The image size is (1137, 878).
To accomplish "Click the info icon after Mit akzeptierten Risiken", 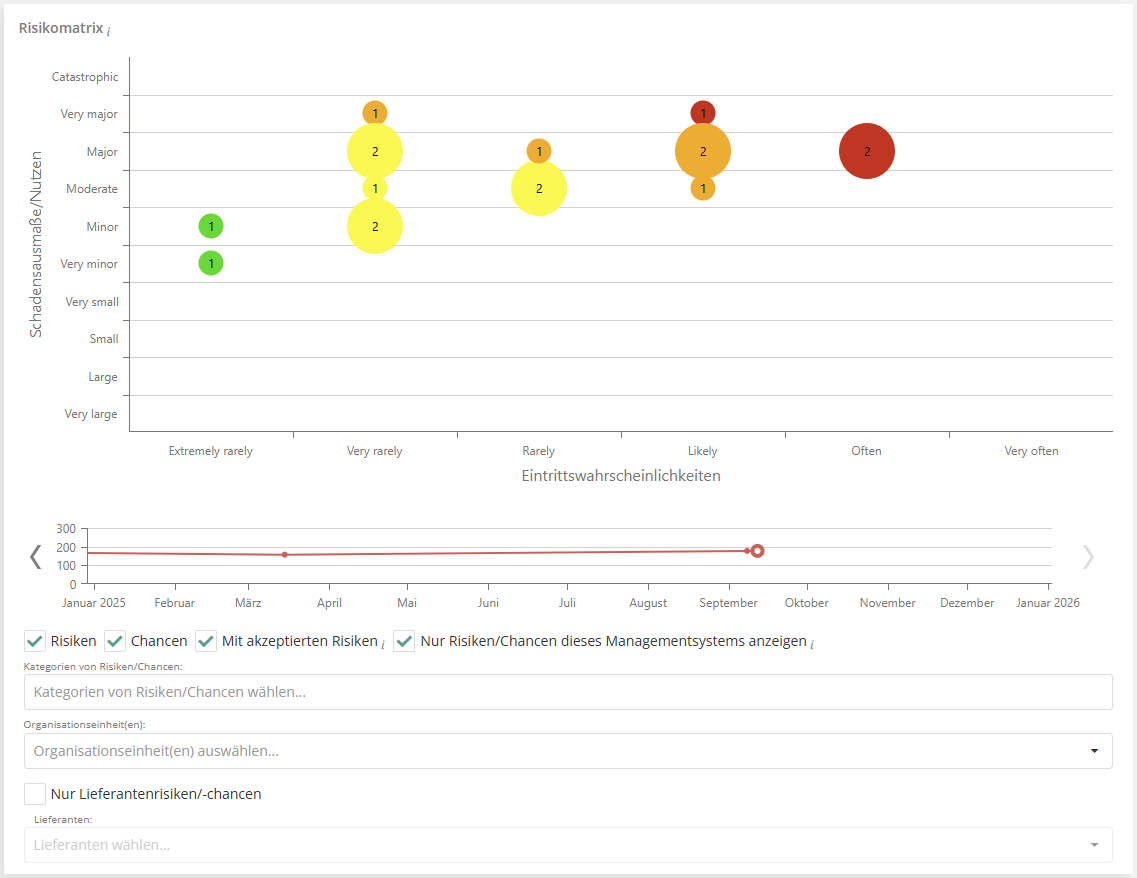I will pos(383,643).
